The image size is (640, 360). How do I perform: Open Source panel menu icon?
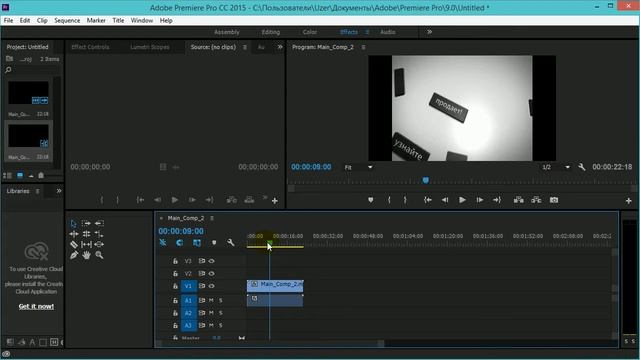(x=244, y=47)
